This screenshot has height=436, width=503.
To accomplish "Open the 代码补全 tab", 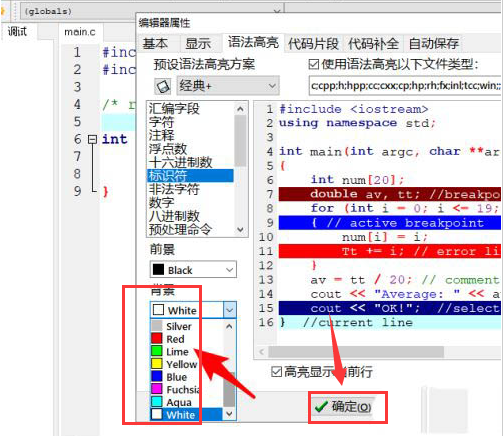I will pyautogui.click(x=373, y=44).
